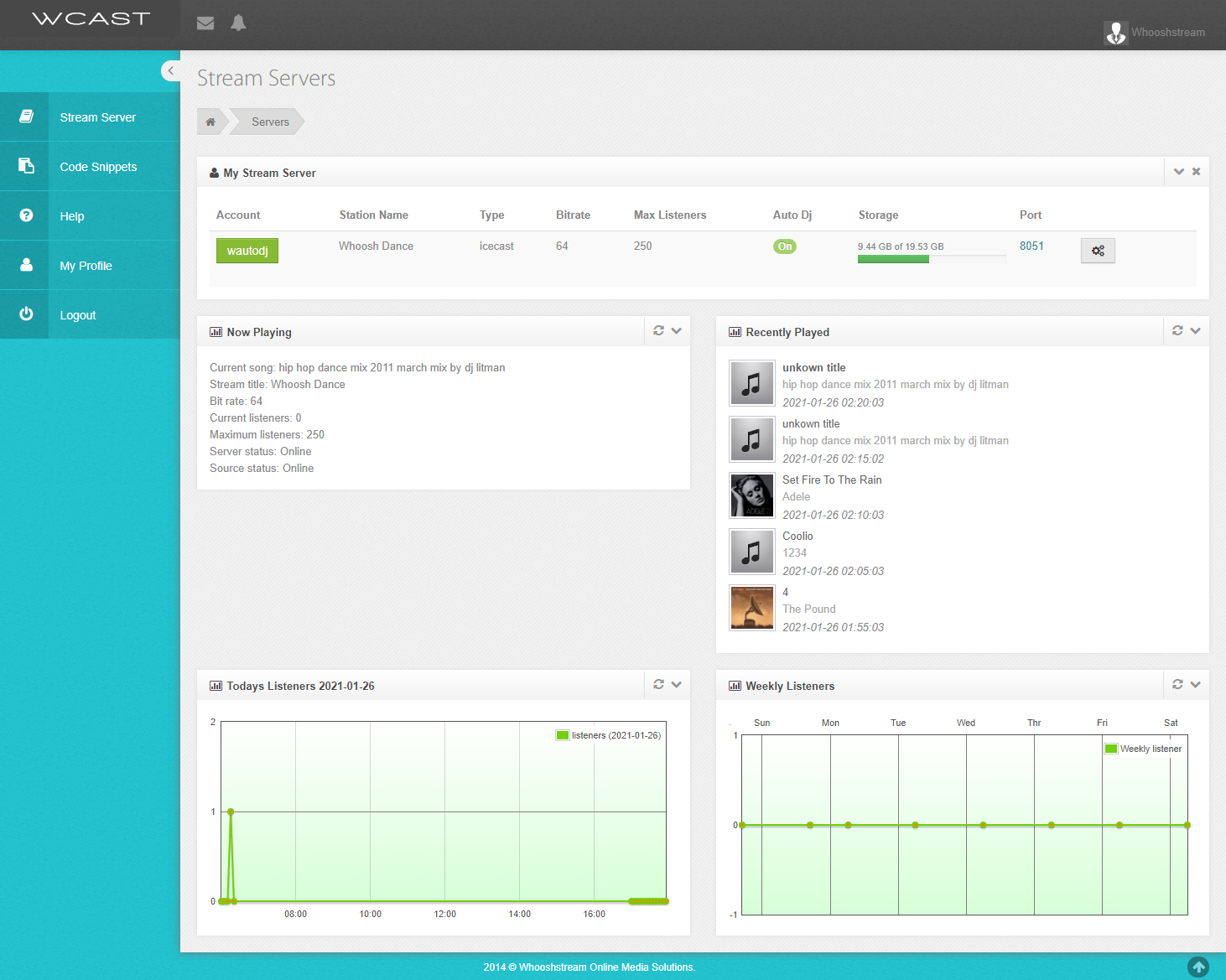Click the Now Playing chart icon
Screen dimensions: 1226x980
216,332
